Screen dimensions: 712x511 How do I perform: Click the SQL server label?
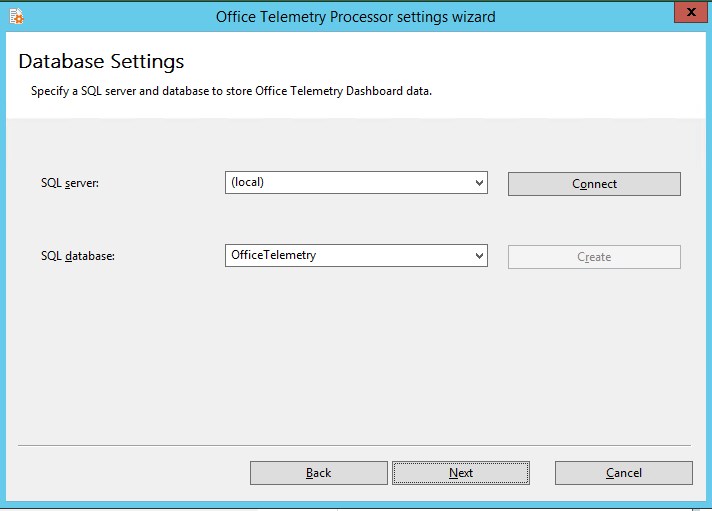coord(70,183)
